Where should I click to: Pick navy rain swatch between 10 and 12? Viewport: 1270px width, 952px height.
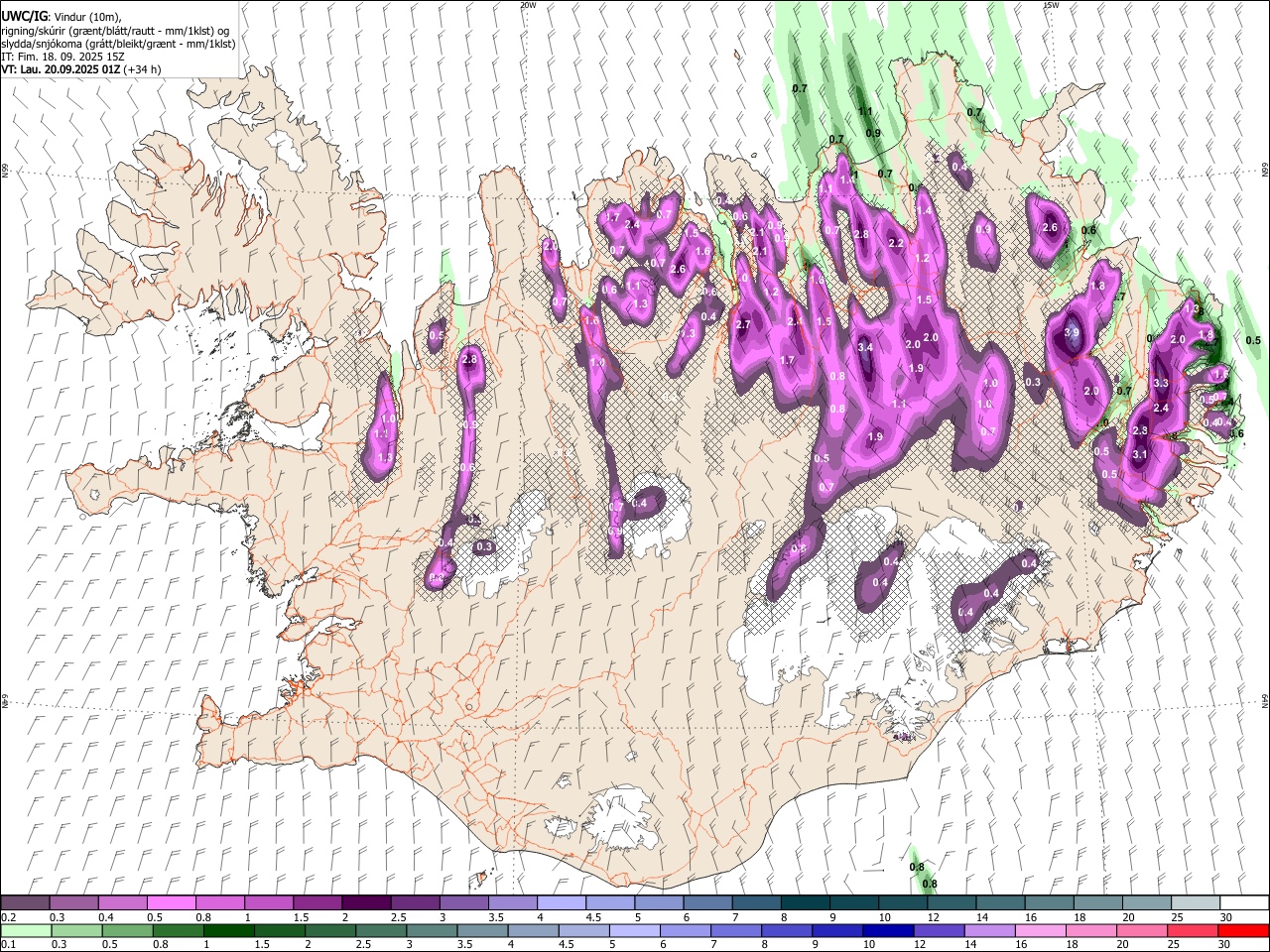888,930
